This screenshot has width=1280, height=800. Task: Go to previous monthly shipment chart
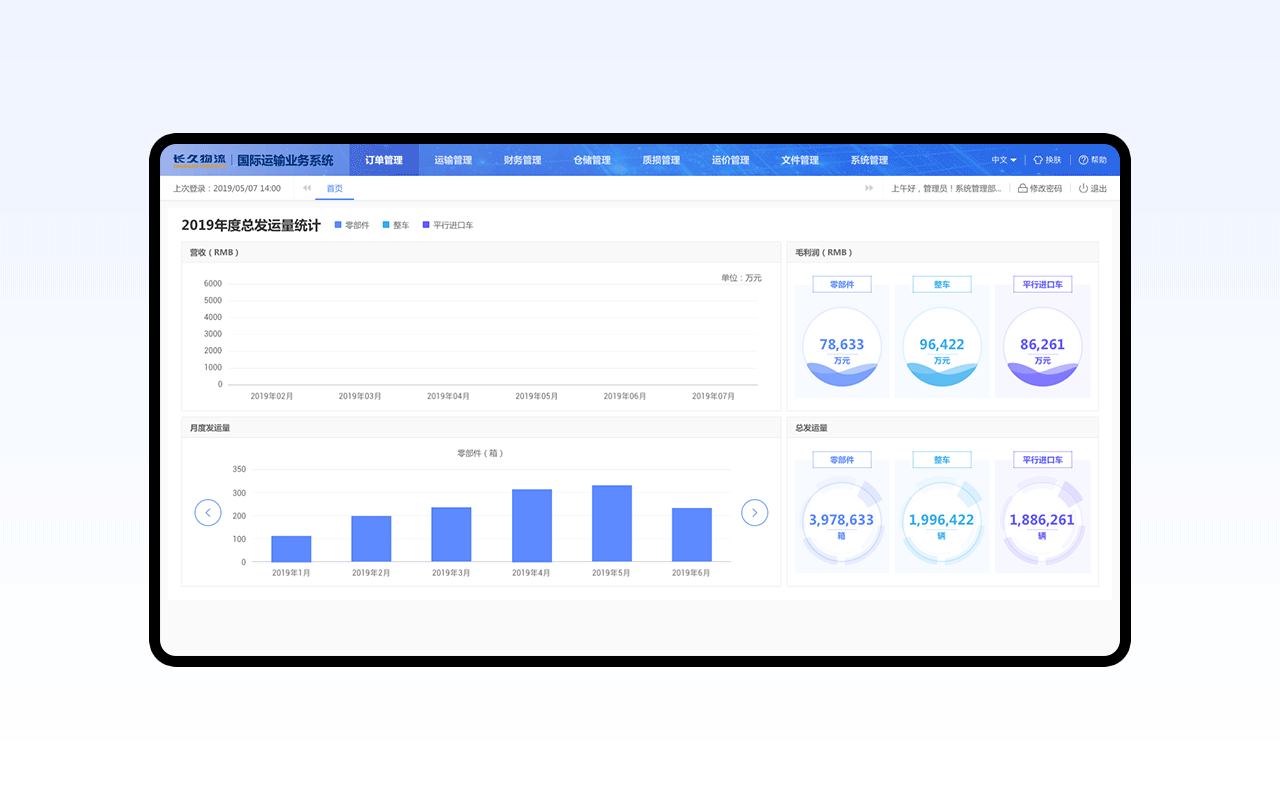208,512
